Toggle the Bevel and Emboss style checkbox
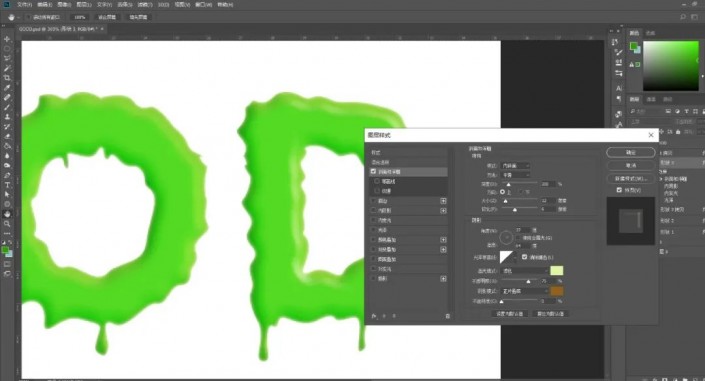 (373, 171)
